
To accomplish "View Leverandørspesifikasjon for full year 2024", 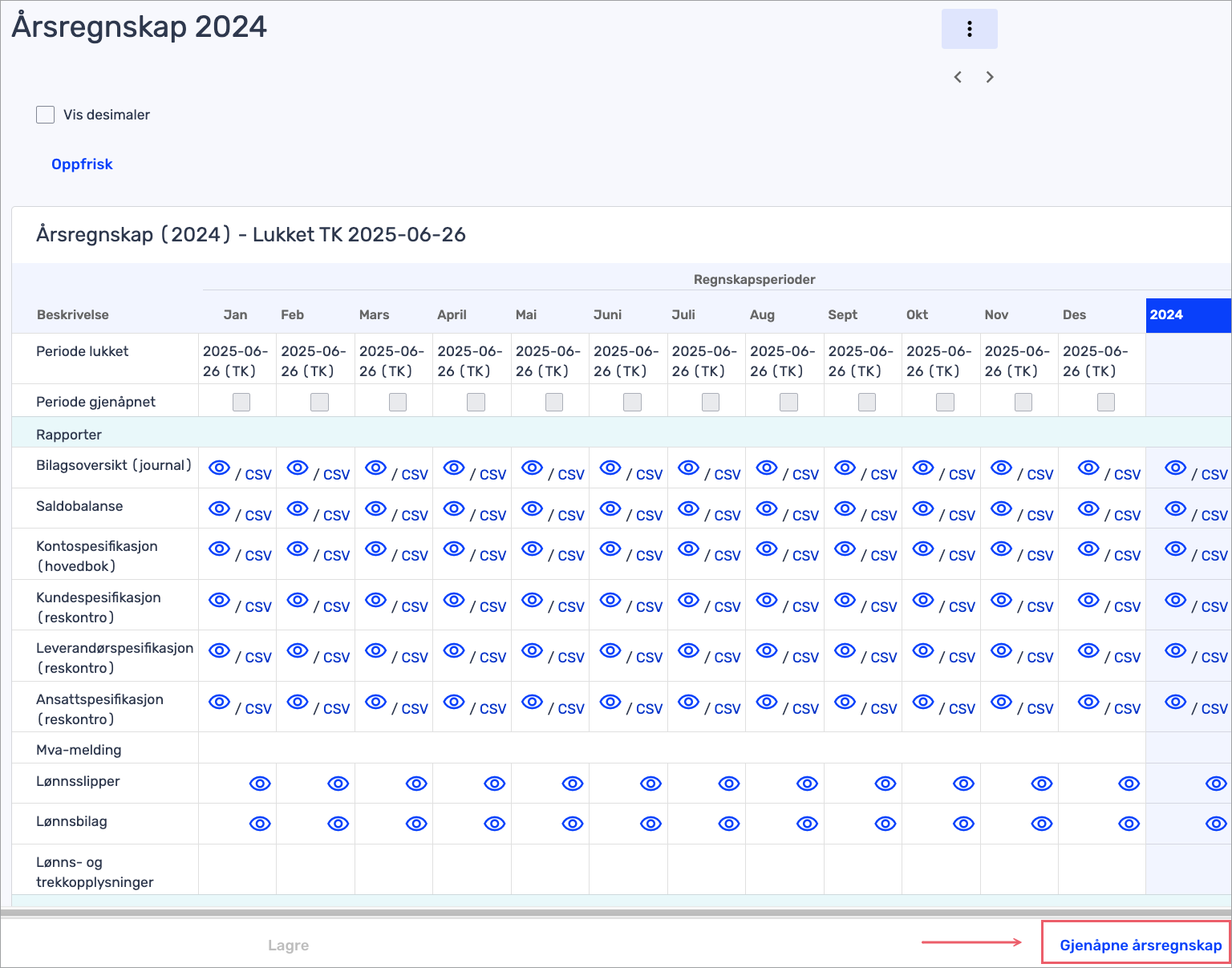I will [1175, 650].
